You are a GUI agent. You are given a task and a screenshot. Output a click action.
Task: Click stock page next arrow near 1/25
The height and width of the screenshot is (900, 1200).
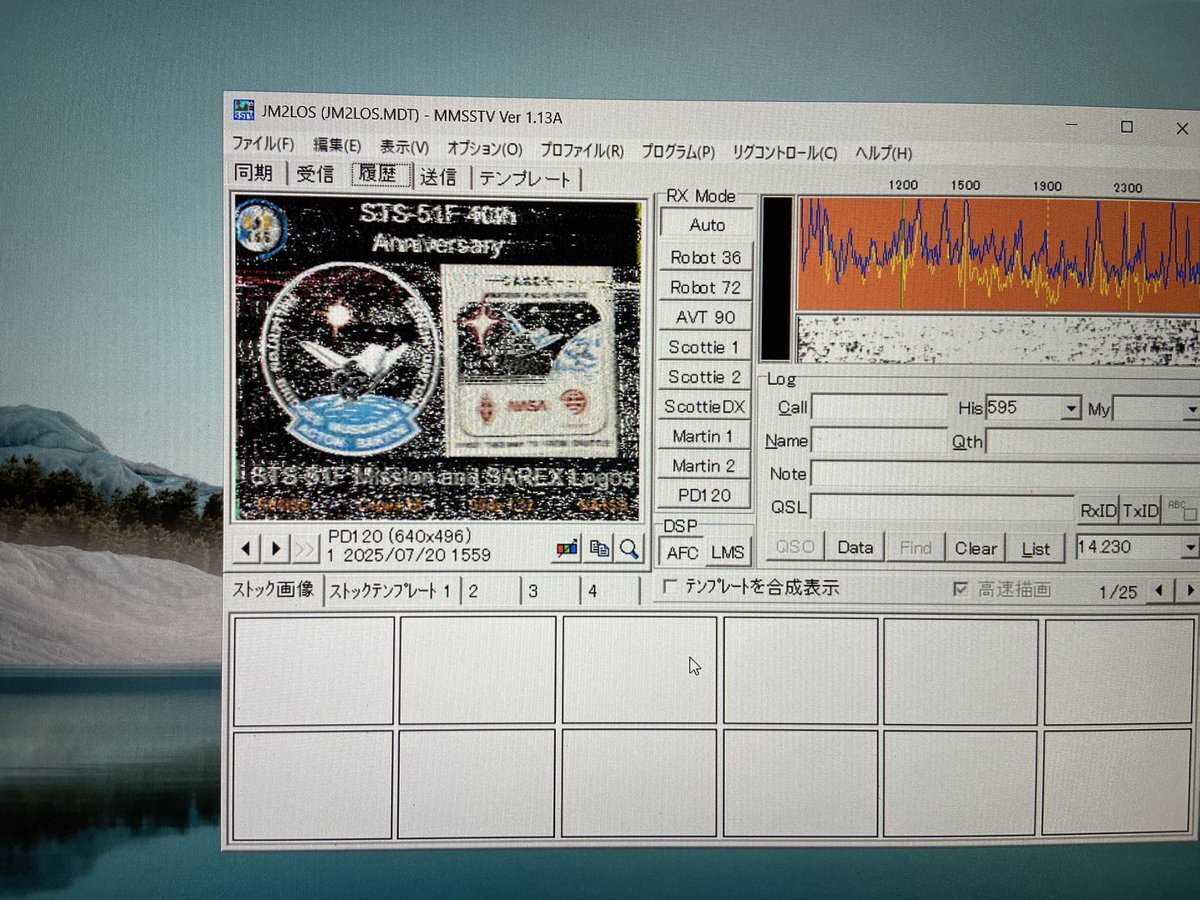tap(1188, 590)
